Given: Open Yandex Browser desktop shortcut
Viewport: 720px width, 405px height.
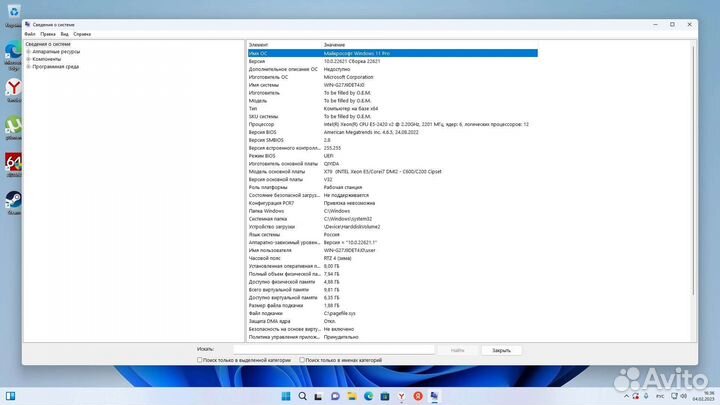Looking at the screenshot, I should tap(14, 88).
